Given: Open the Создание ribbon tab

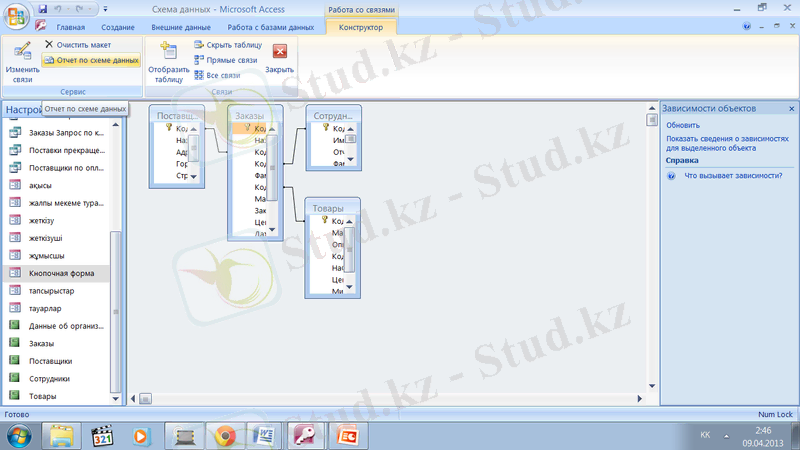Looking at the screenshot, I should pos(118,28).
